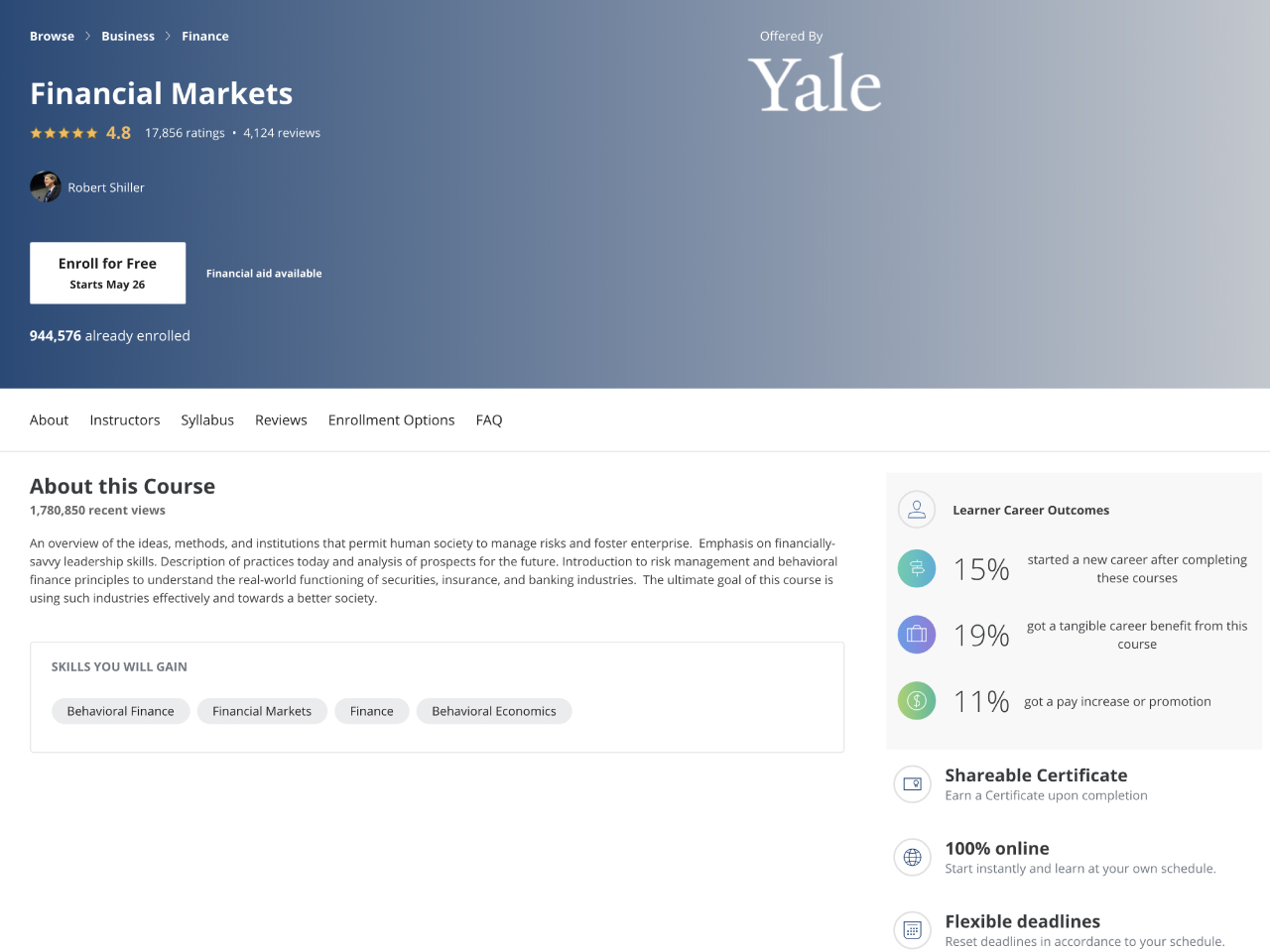Click the About this Course heading

tap(122, 486)
